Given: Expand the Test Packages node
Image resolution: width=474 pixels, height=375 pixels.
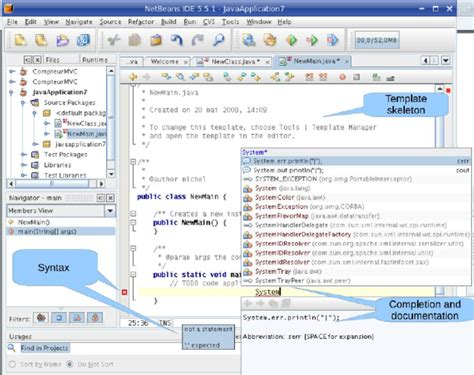Looking at the screenshot, I should point(24,154).
